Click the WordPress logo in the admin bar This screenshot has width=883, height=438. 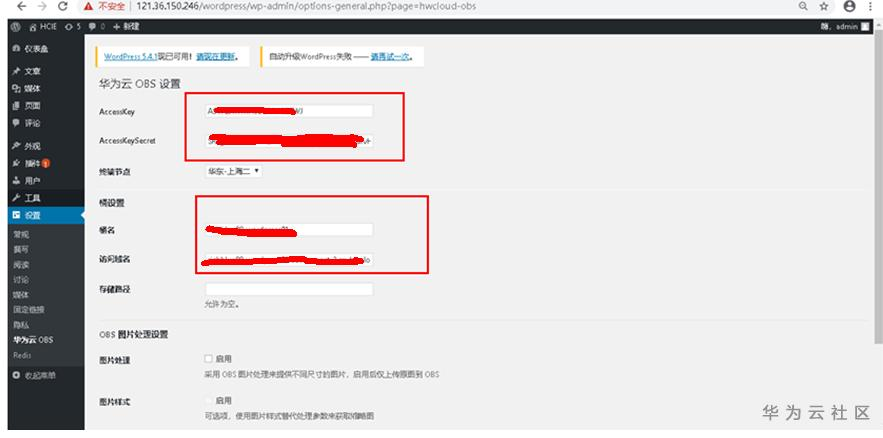tap(16, 26)
